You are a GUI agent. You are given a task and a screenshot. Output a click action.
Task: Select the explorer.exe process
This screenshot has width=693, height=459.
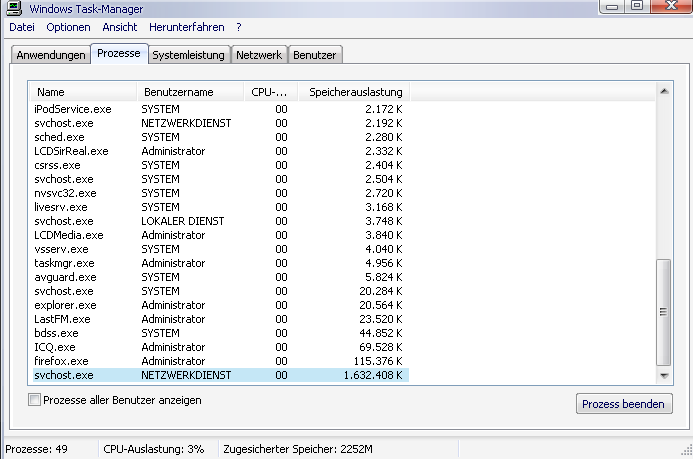pyautogui.click(x=221, y=305)
